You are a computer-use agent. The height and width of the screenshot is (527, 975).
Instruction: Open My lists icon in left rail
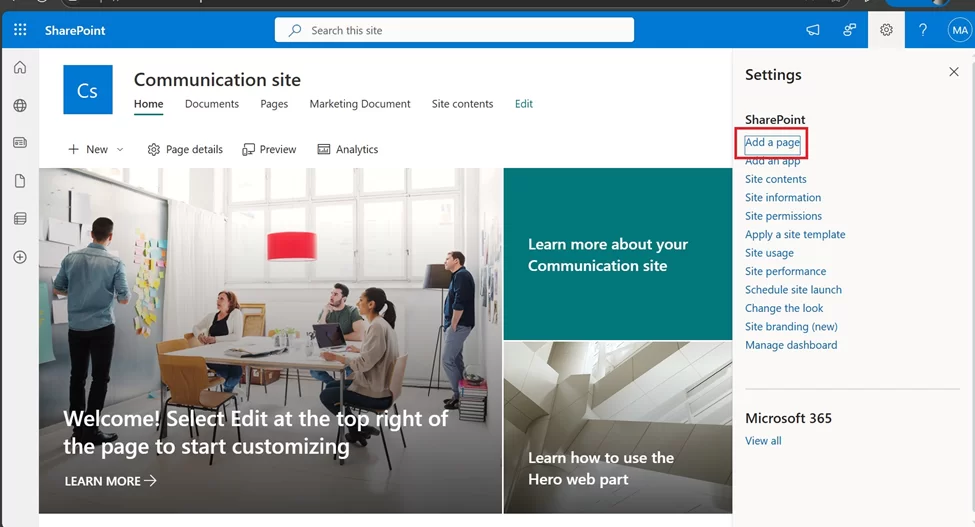click(x=20, y=219)
